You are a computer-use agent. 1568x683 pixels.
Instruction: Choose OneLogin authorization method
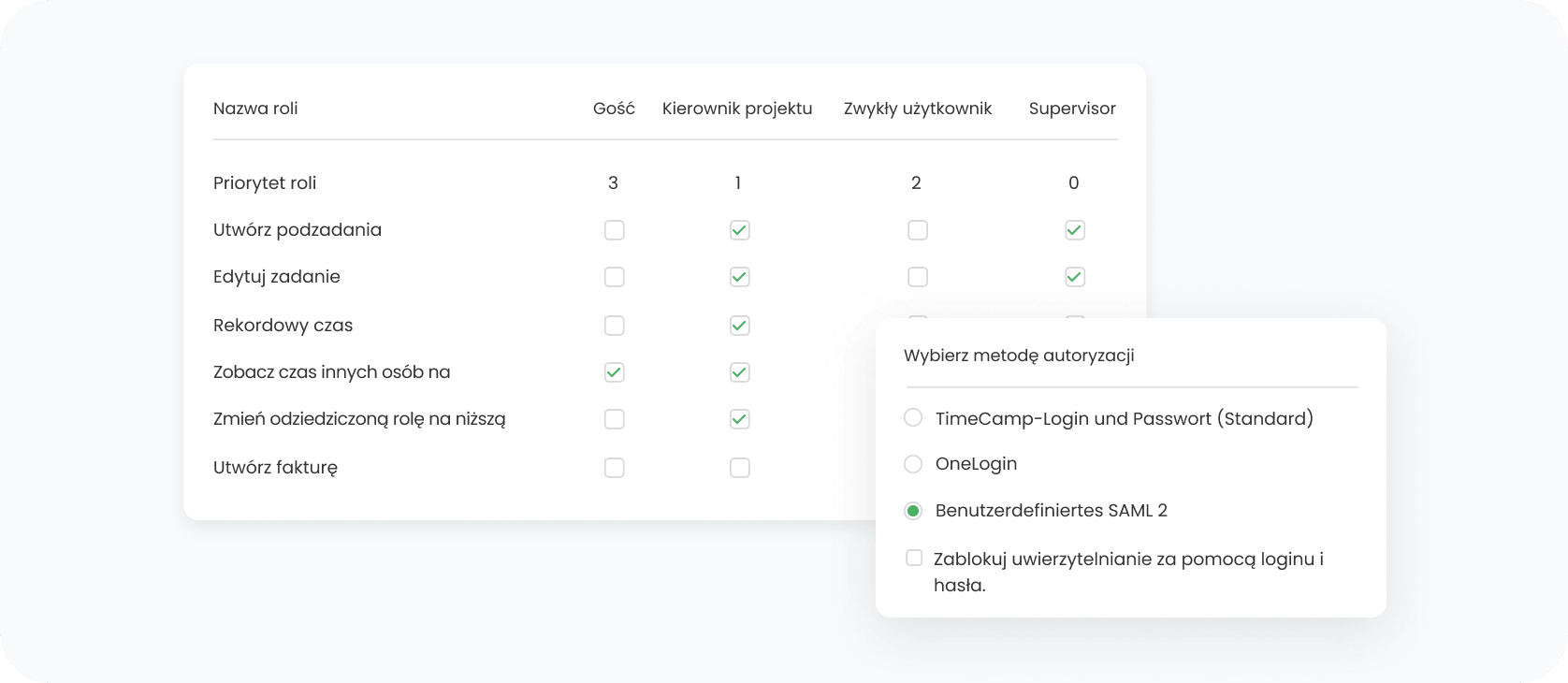pos(913,464)
